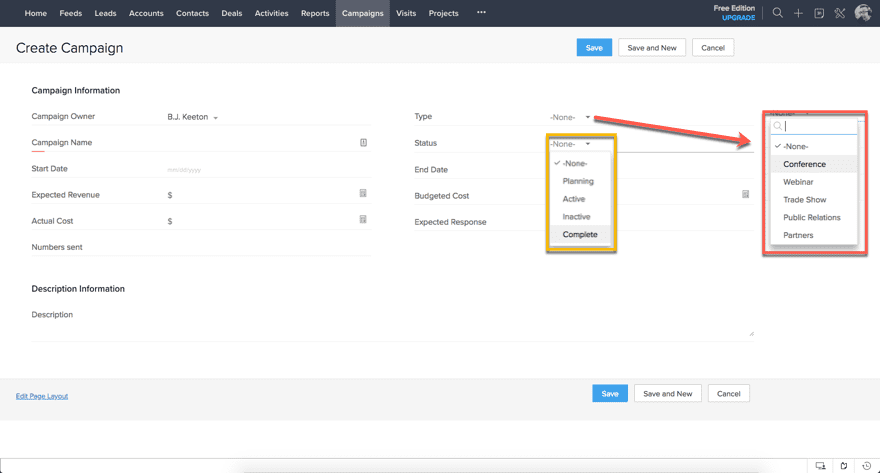Screen dimensions: 880x473
Task: Choose Planning in Status list
Action: [580, 181]
